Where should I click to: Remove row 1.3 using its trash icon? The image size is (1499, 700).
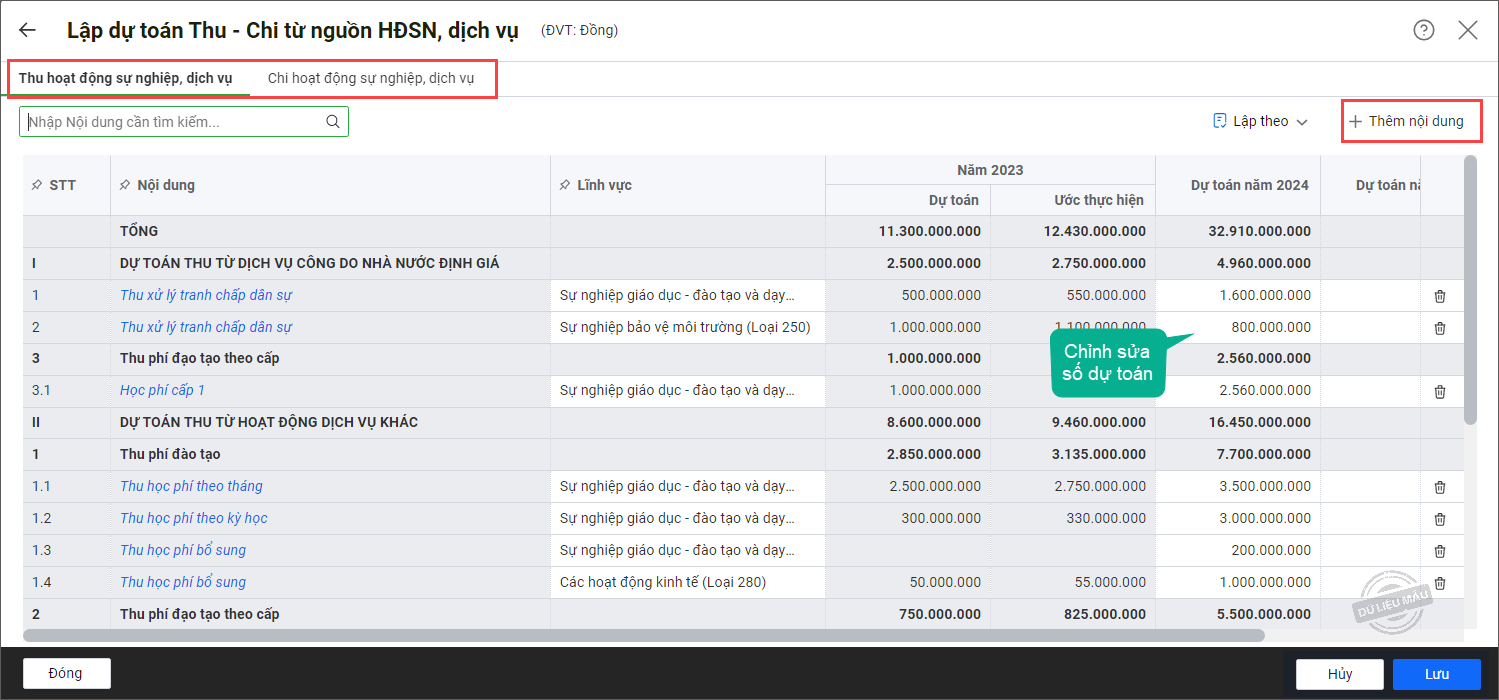(x=1440, y=551)
